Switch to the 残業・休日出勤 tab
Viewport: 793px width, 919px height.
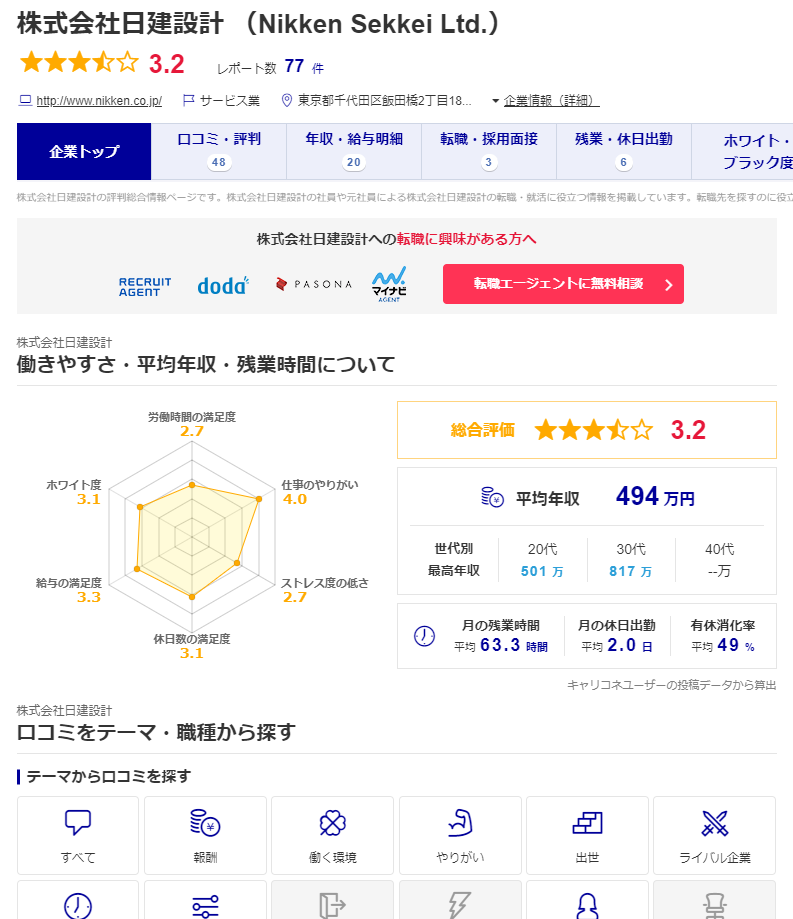624,151
